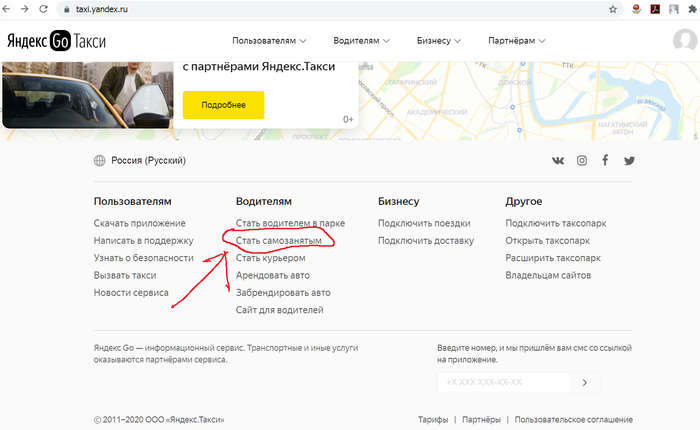The width and height of the screenshot is (700, 430).
Task: Open the VK social page icon
Action: [558, 161]
